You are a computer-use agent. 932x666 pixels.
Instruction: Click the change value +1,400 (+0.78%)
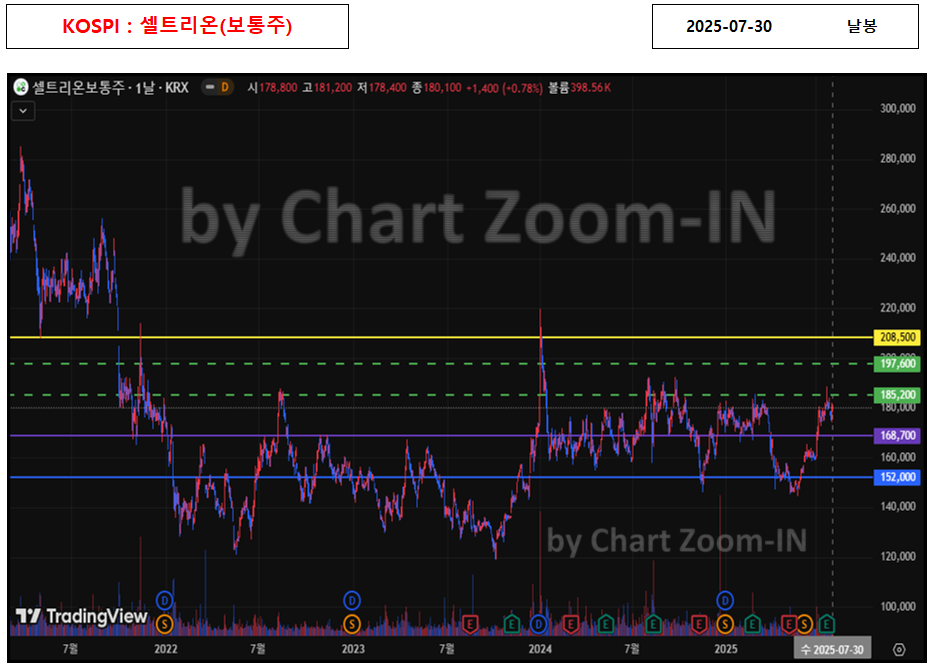pyautogui.click(x=504, y=88)
